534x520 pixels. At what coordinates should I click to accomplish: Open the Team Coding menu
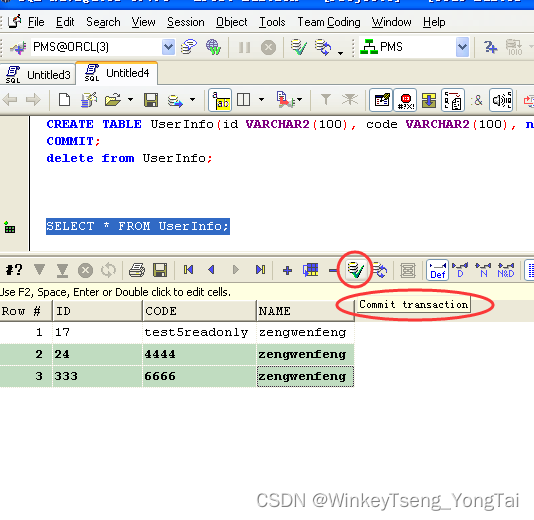329,22
